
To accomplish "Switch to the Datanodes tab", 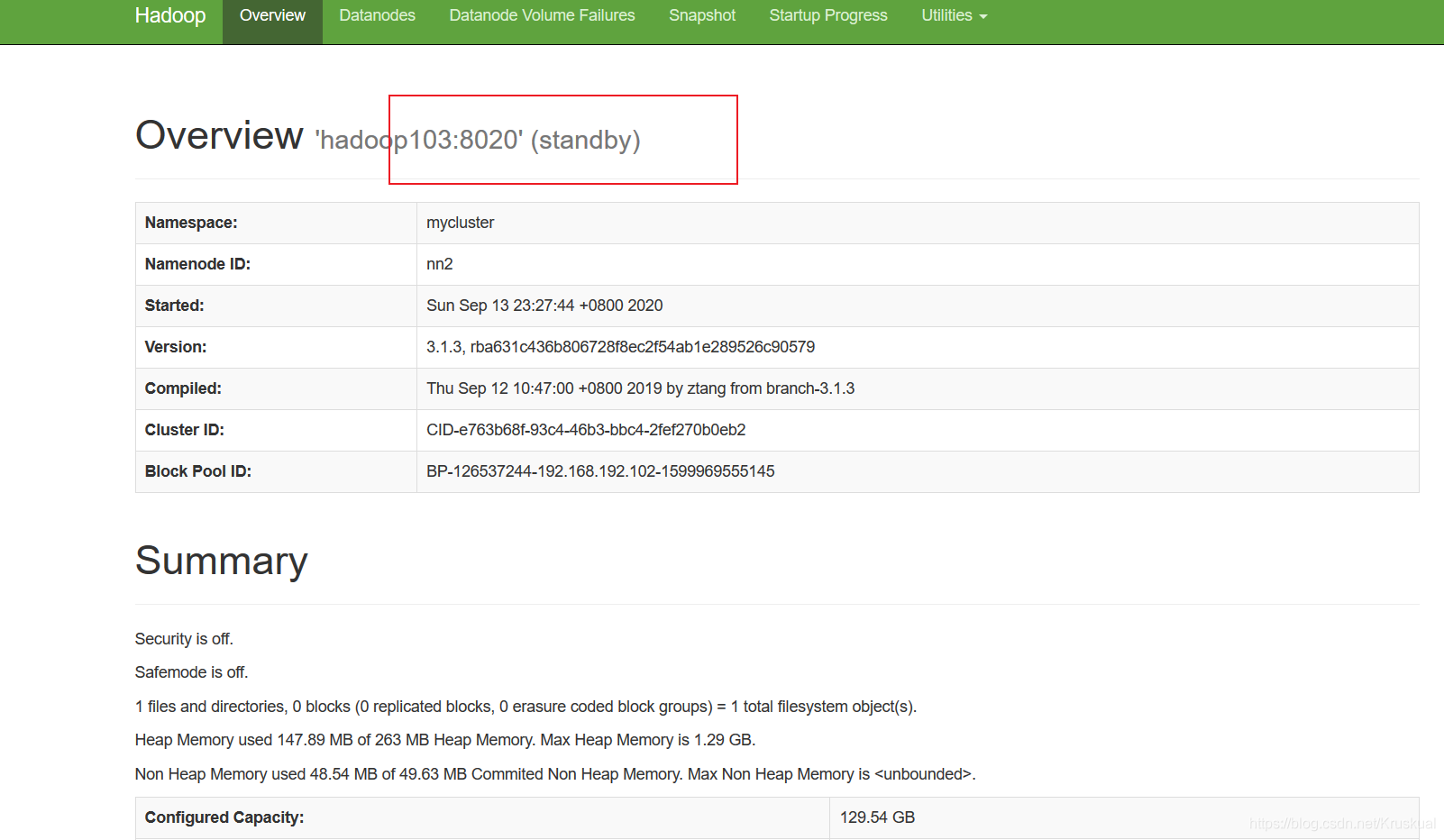I will [x=377, y=15].
